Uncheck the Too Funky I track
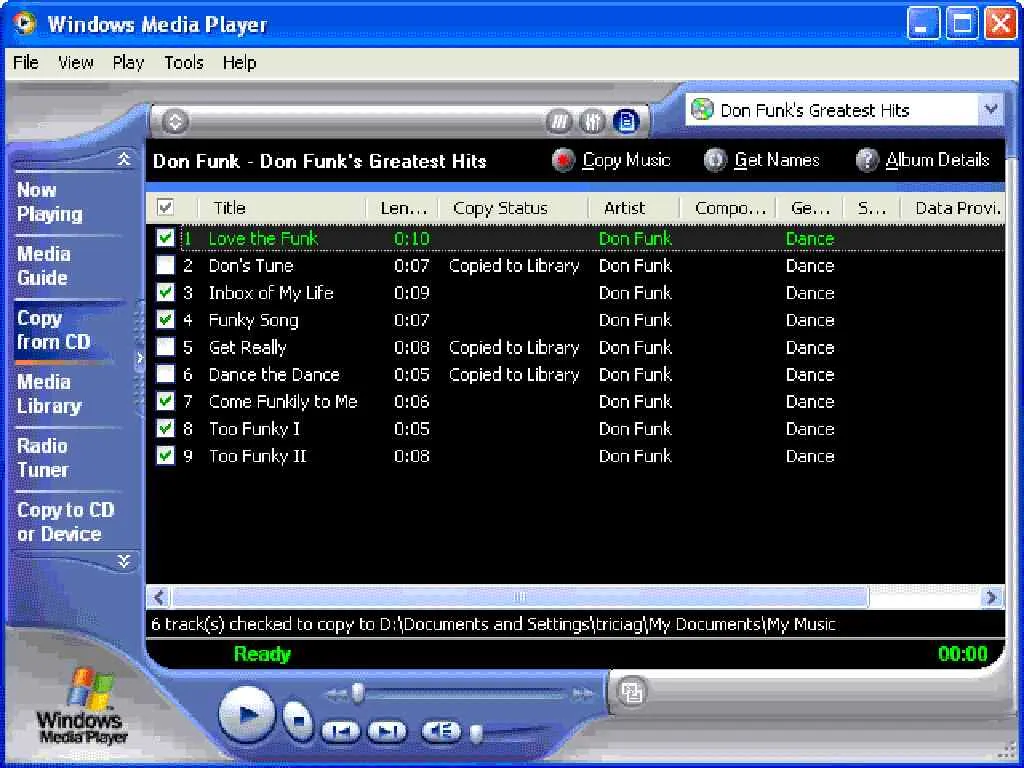The width and height of the screenshot is (1024, 768). click(166, 428)
